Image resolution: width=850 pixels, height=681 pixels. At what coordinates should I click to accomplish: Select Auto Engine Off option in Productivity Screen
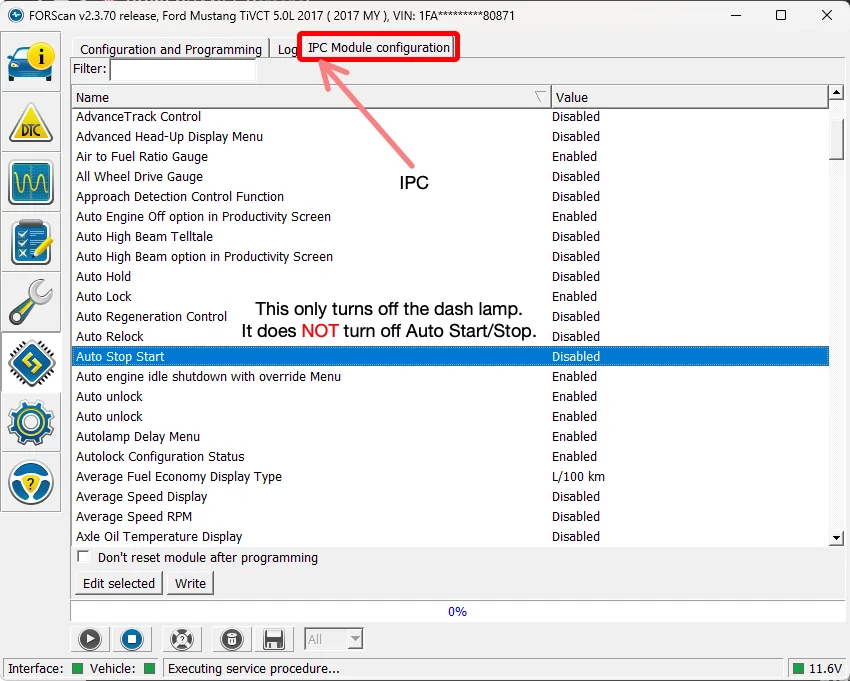(x=450, y=216)
